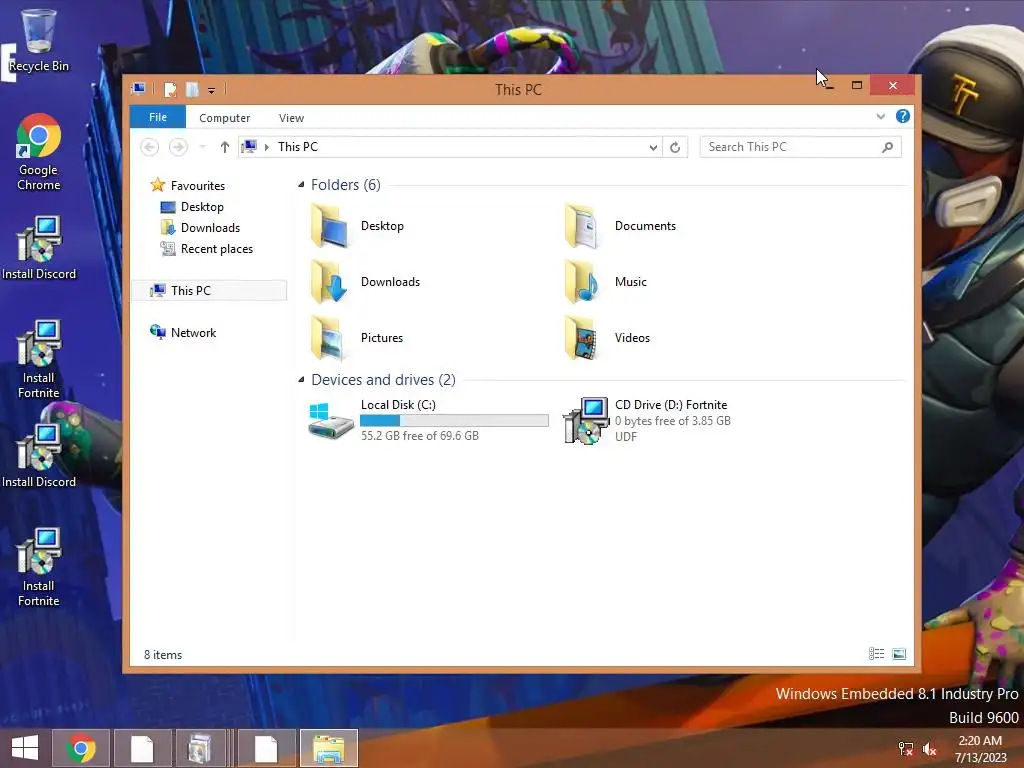Collapse the Devices and drives (2) group
This screenshot has width=1024, height=768.
301,379
